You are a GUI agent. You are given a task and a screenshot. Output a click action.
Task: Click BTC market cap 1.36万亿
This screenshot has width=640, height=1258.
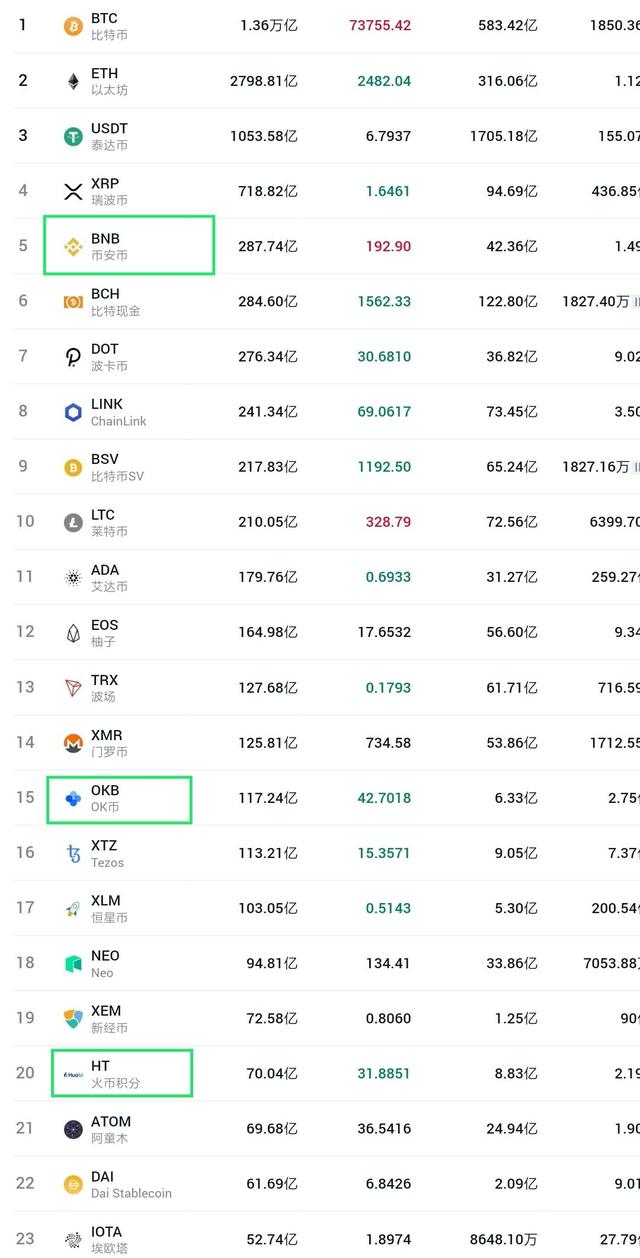269,26
